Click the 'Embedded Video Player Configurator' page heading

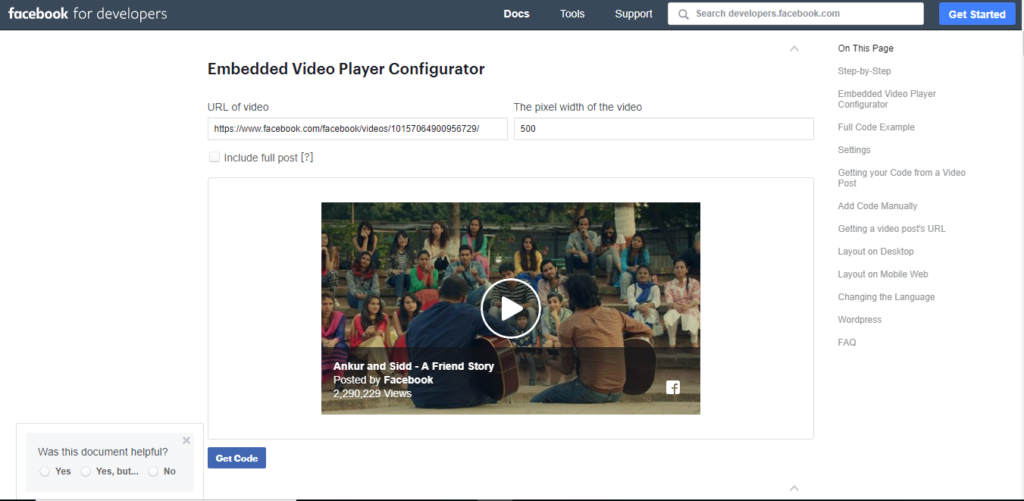[x=346, y=69]
